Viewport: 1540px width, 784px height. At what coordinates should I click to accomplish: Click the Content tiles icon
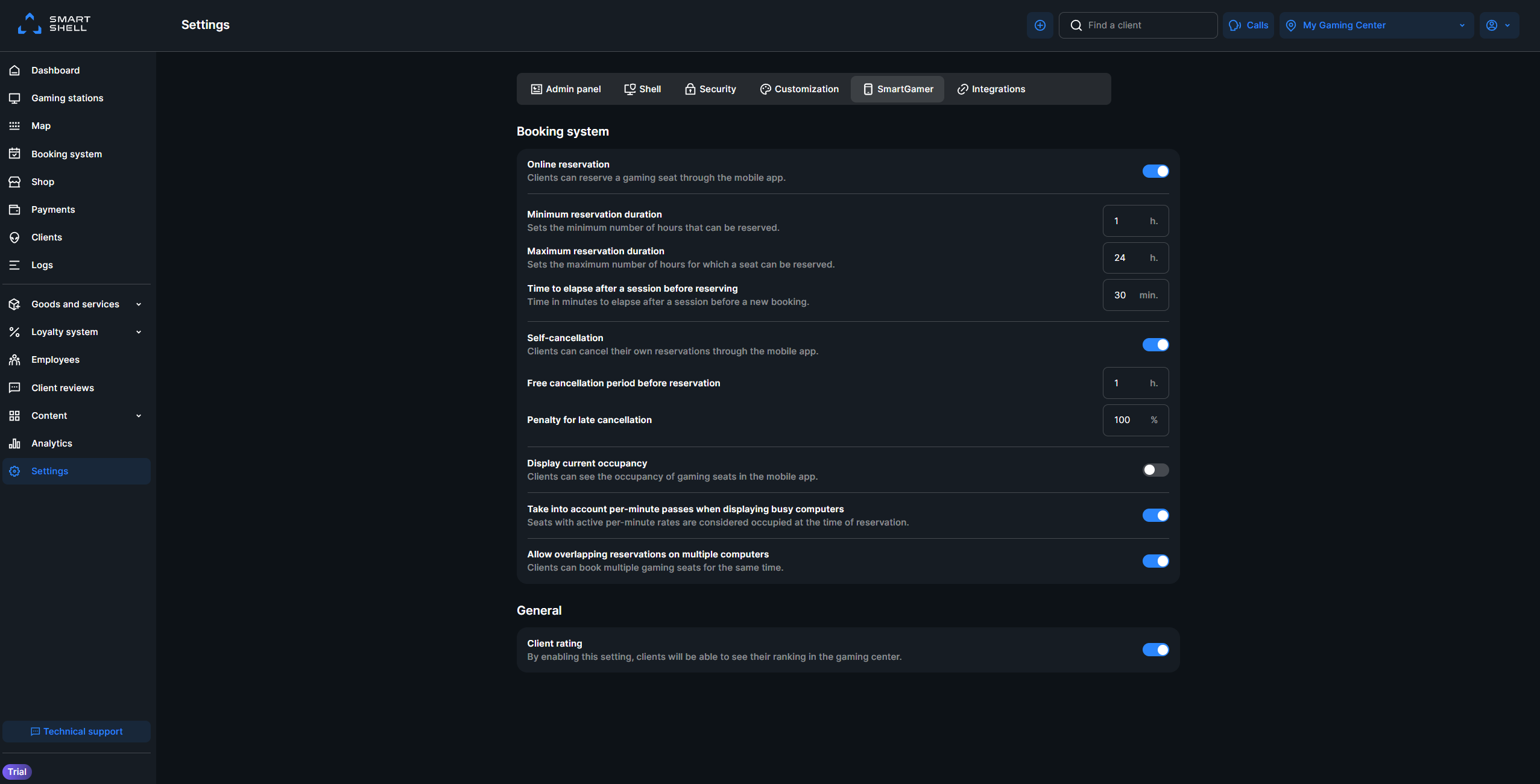(14, 416)
